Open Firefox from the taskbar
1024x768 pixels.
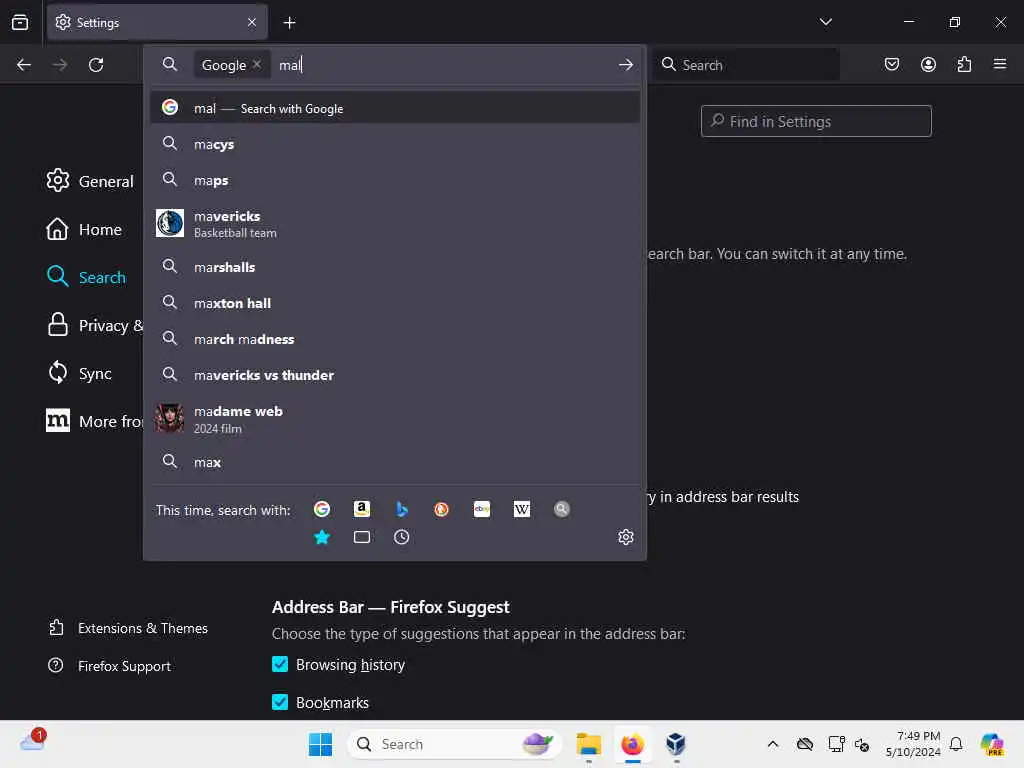point(632,744)
